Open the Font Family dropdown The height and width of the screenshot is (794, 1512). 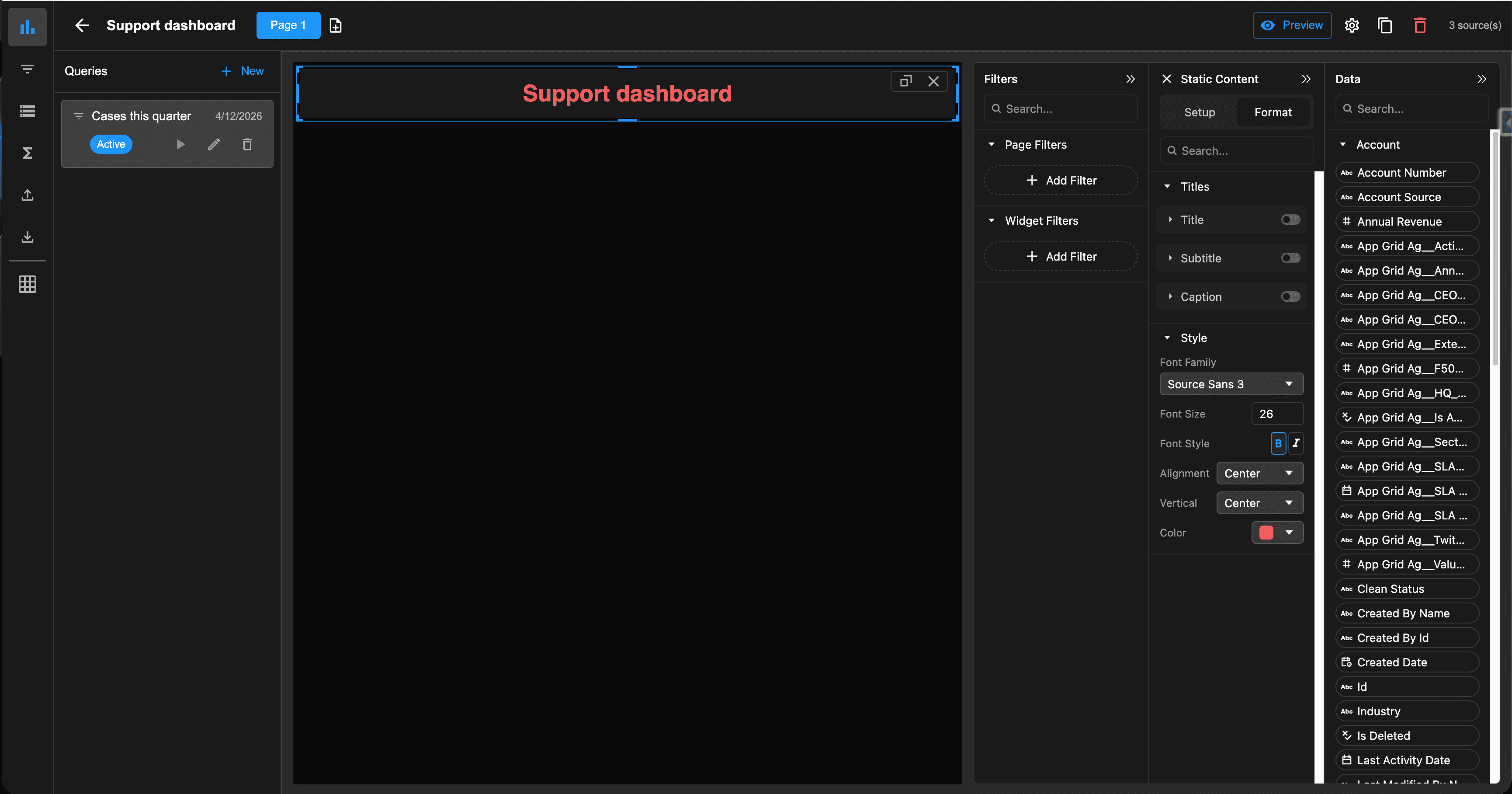point(1231,384)
